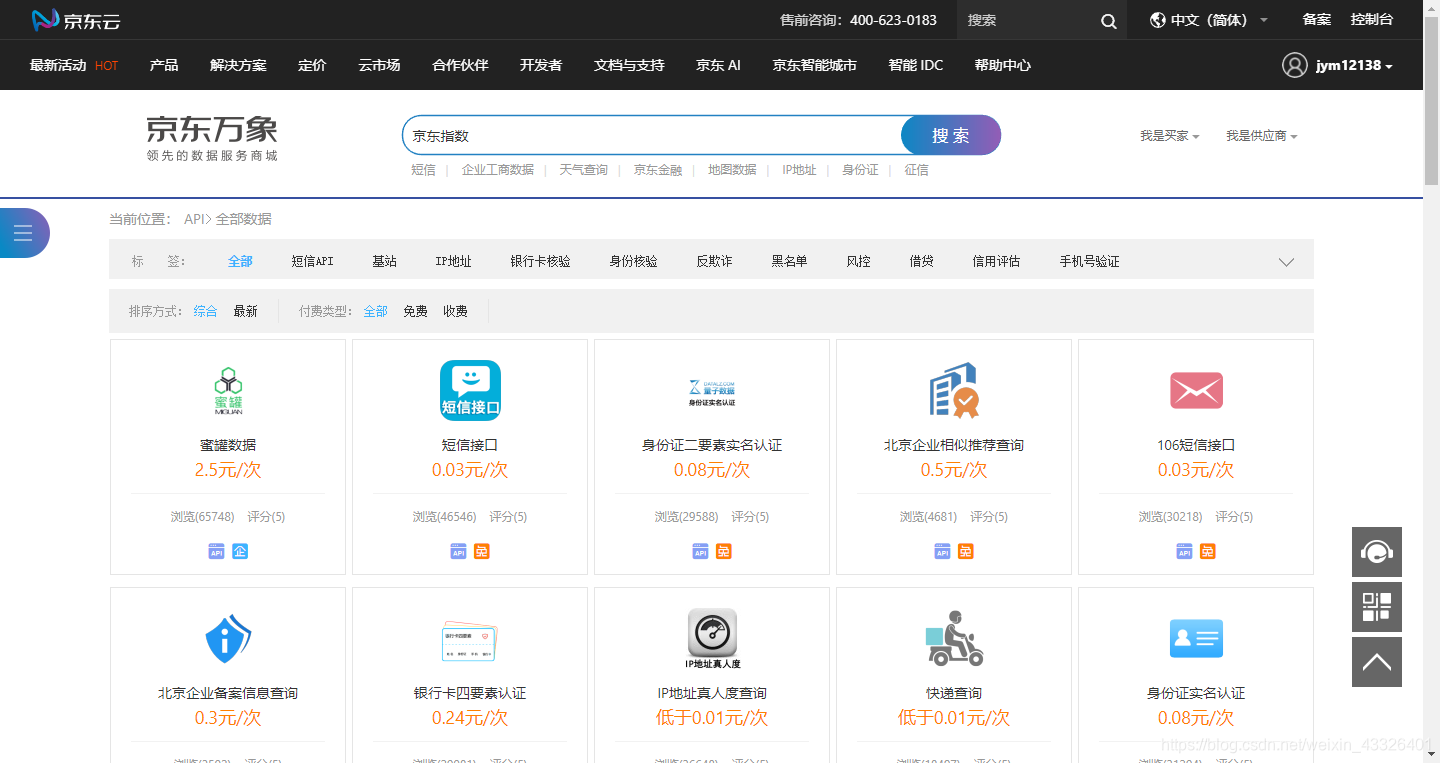Select the 手机号验证 tag filter
Viewport: 1440px width, 763px height.
pos(1089,261)
